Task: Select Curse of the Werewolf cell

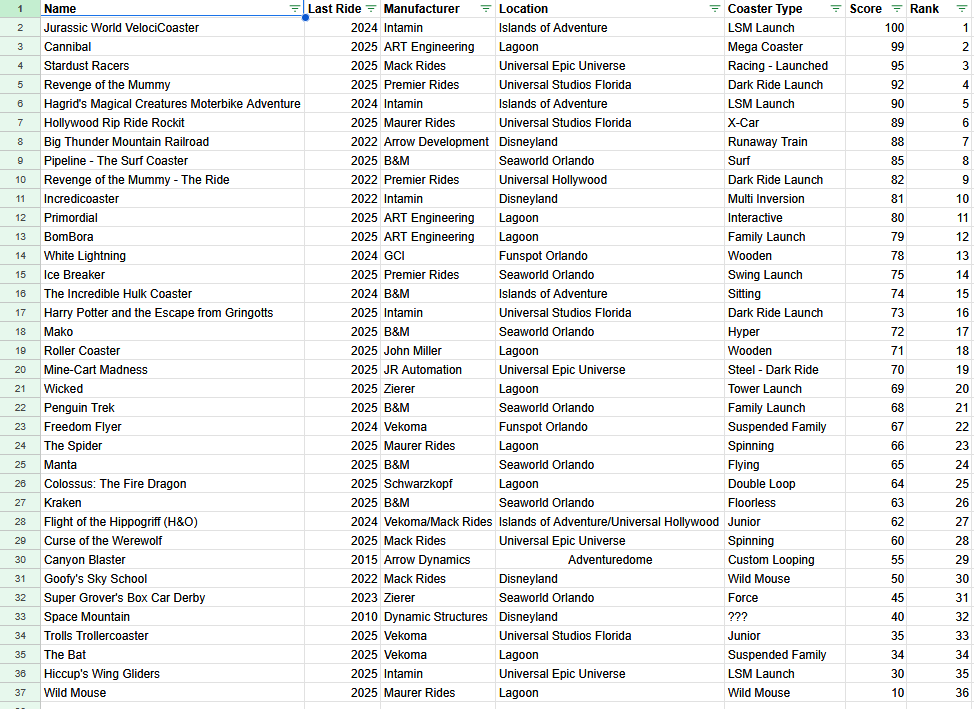Action: tap(173, 541)
